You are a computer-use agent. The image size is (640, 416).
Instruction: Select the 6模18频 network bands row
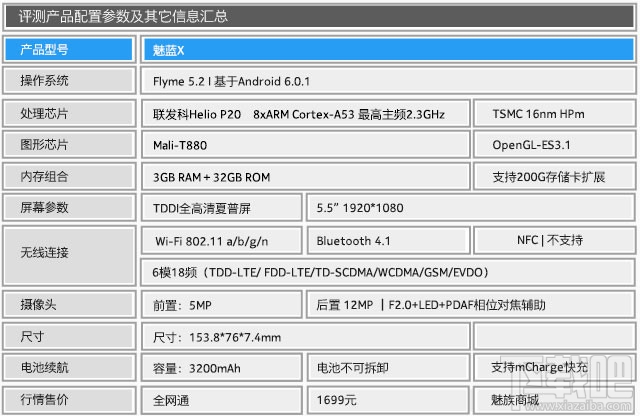385,272
